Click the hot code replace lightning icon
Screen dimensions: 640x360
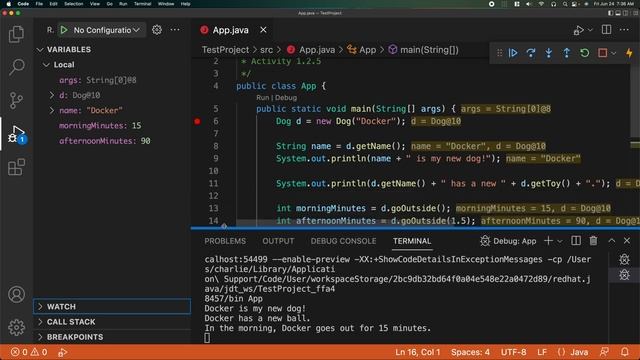point(629,53)
